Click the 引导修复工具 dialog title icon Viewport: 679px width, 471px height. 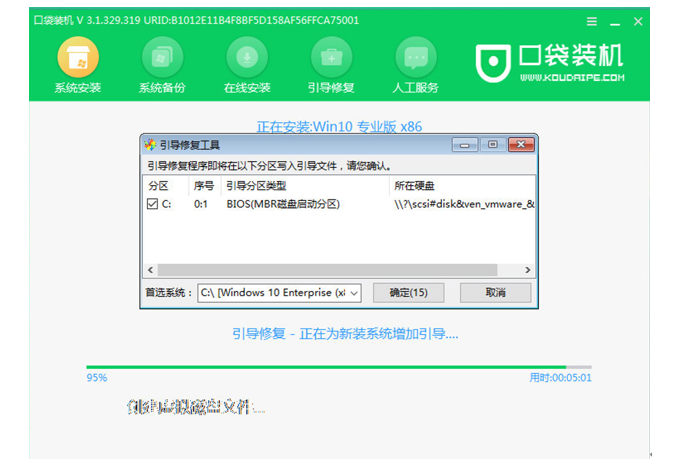pos(150,145)
